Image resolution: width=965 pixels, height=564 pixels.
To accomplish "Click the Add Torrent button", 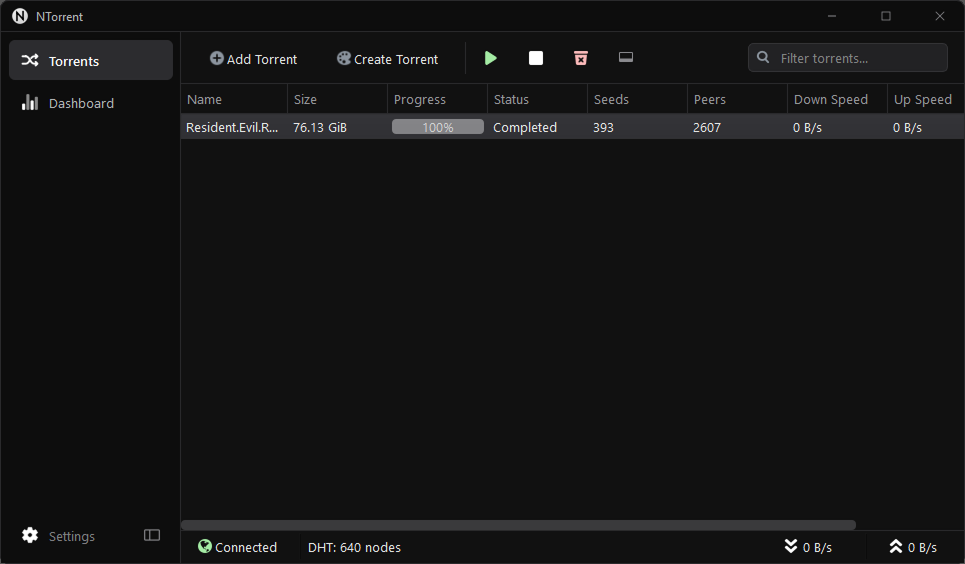I will point(253,58).
